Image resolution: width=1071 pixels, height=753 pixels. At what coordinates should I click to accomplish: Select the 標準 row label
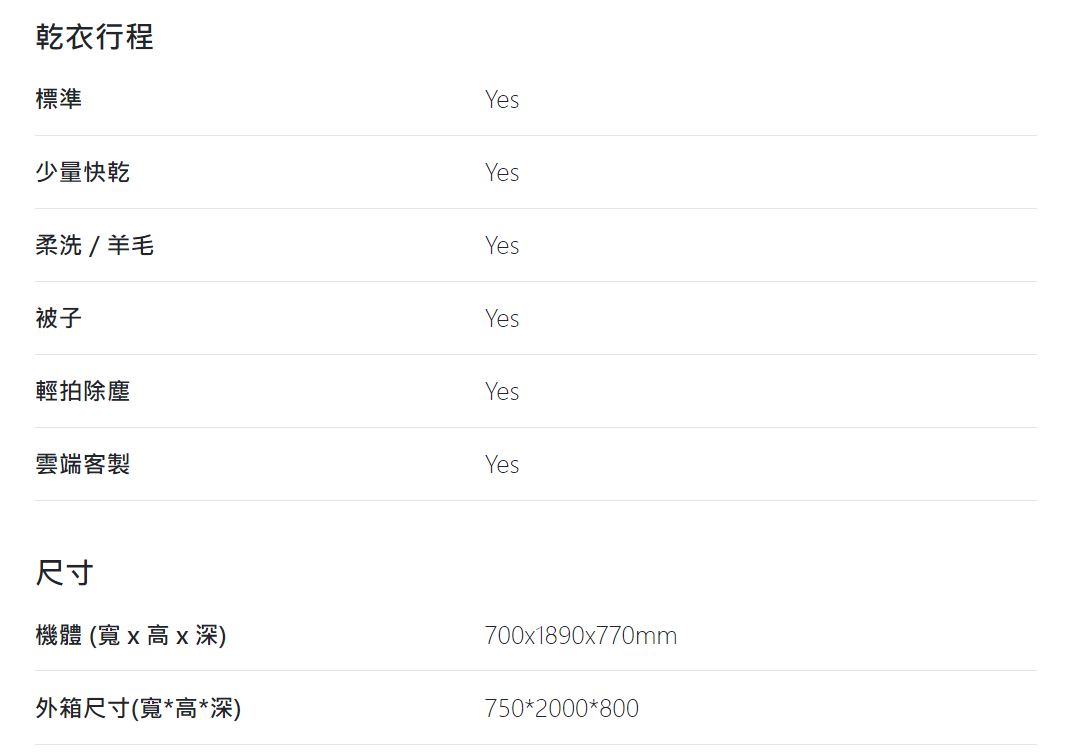click(x=59, y=99)
